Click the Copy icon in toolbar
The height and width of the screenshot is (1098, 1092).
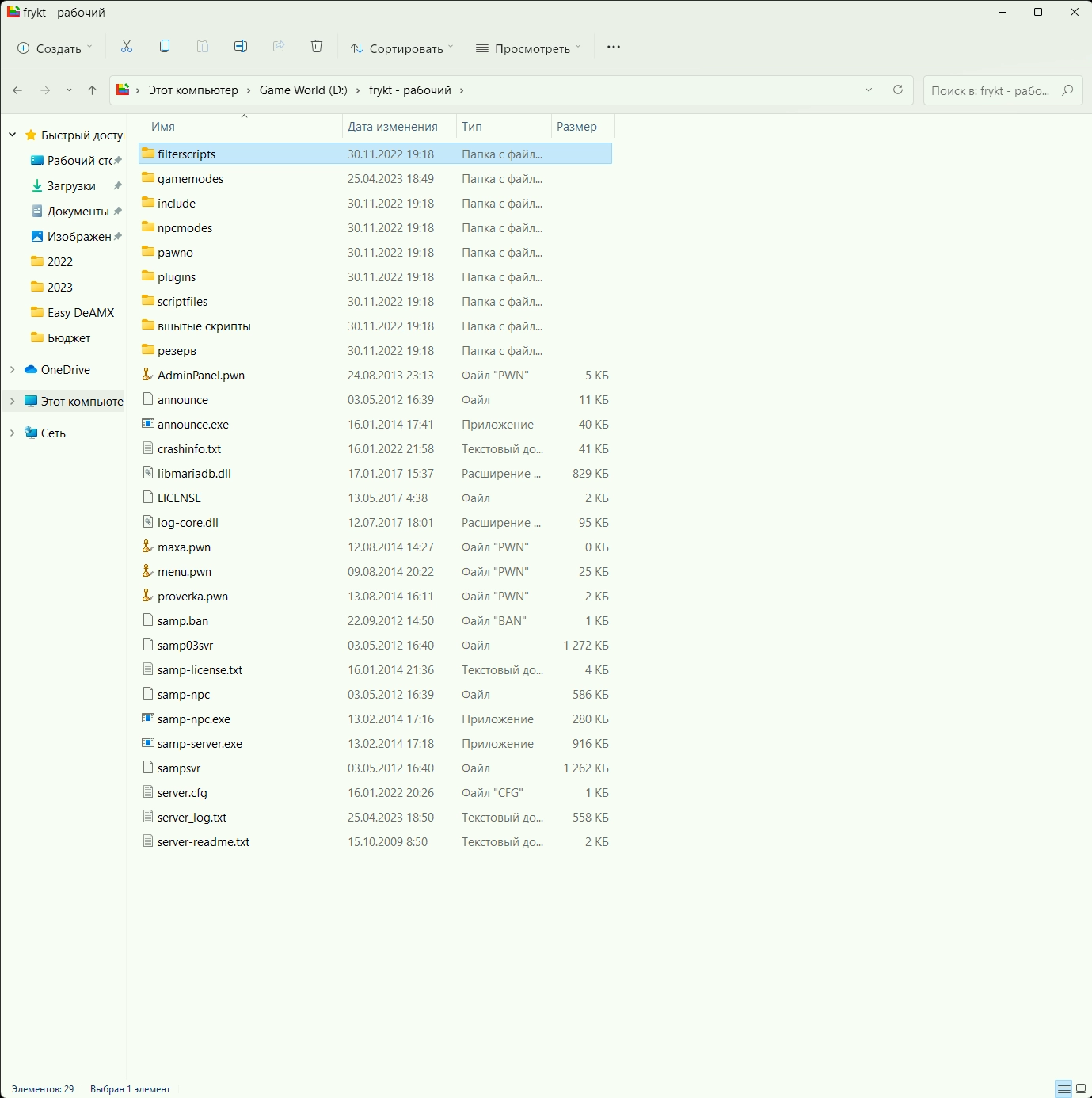point(165,47)
